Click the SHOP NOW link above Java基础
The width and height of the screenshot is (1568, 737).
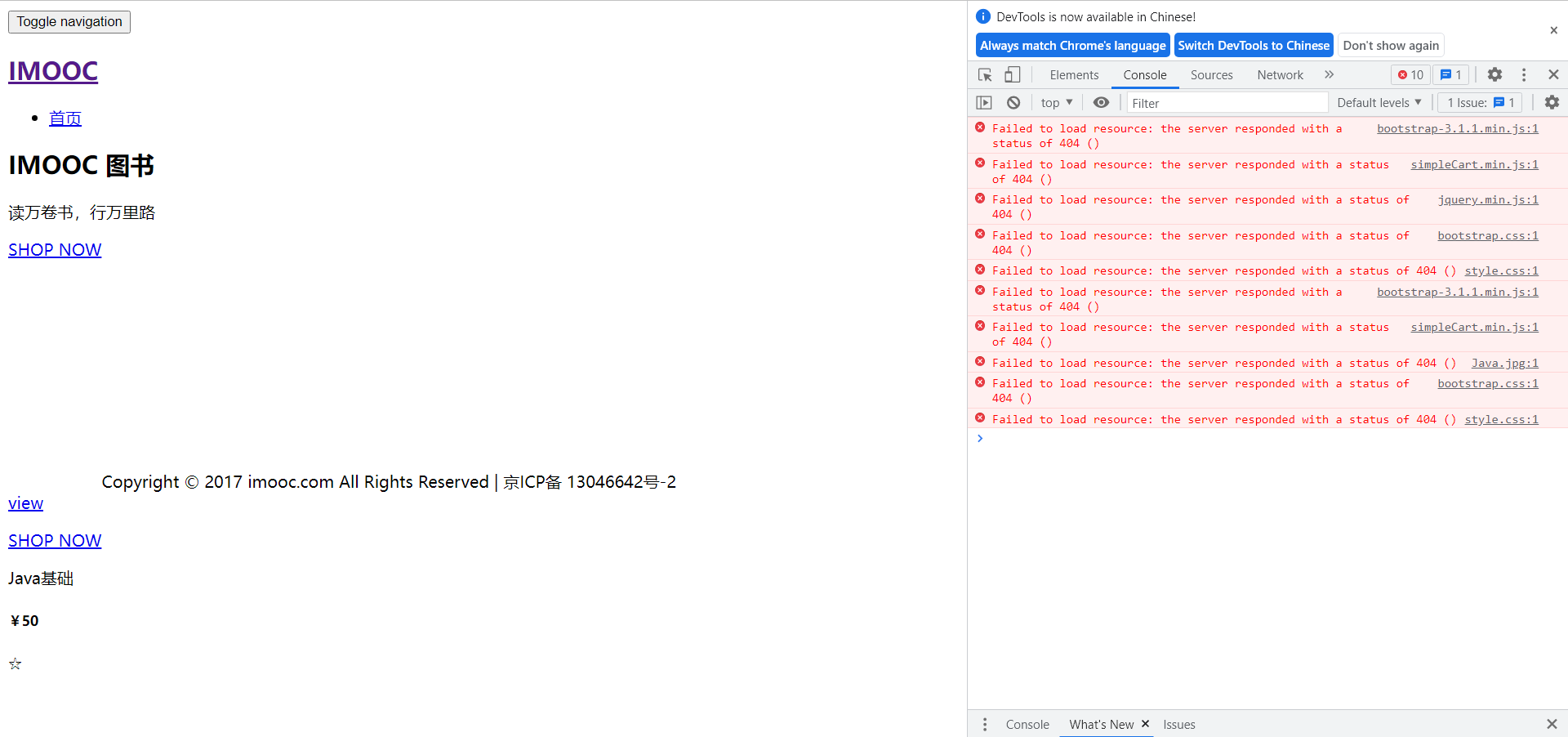click(55, 541)
